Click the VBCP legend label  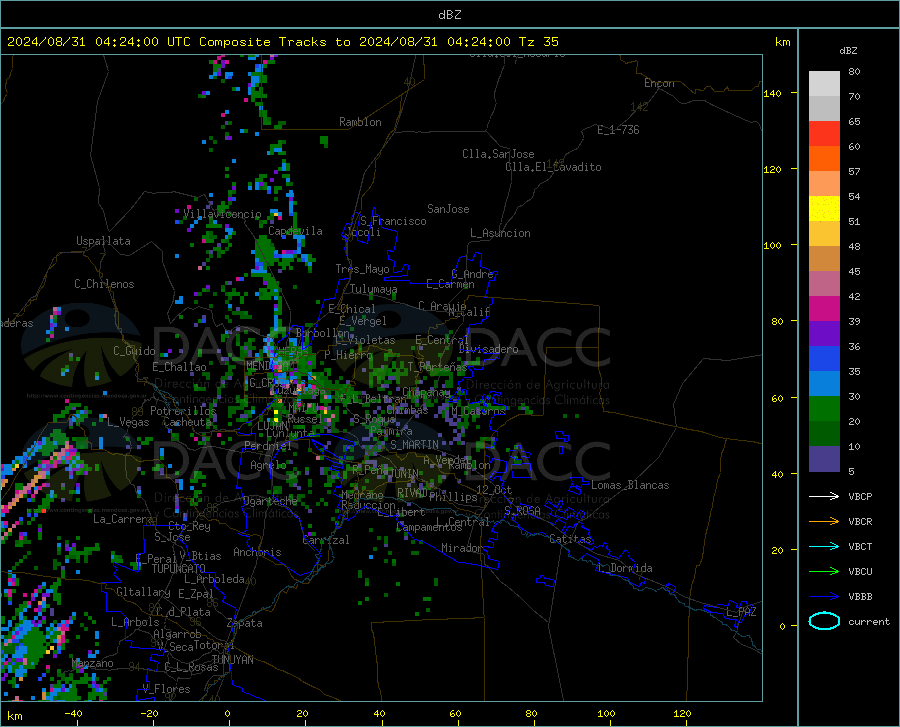(x=860, y=496)
